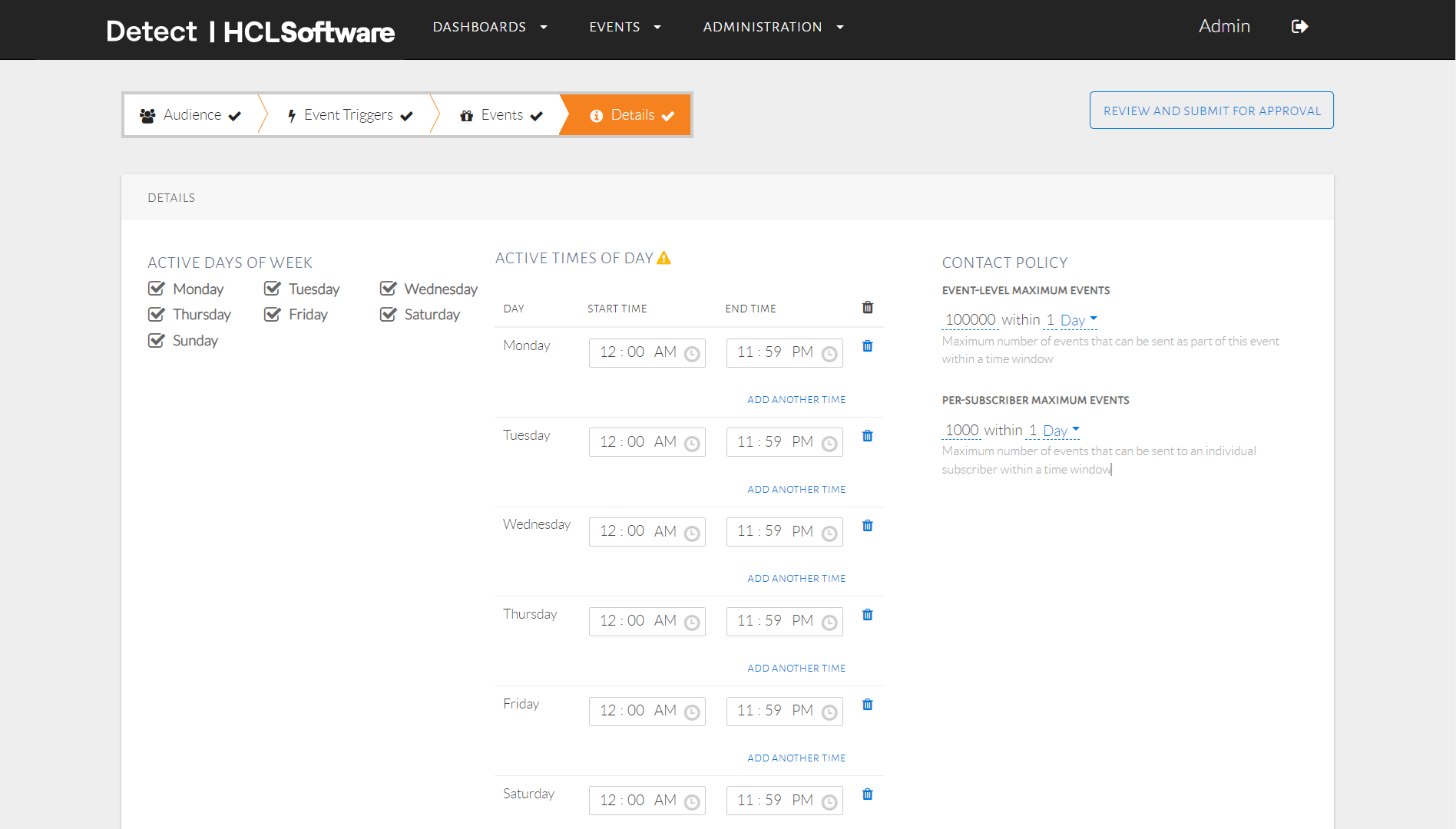This screenshot has height=829, width=1456.
Task: Delete Monday's time row with trash icon
Action: coord(867,346)
